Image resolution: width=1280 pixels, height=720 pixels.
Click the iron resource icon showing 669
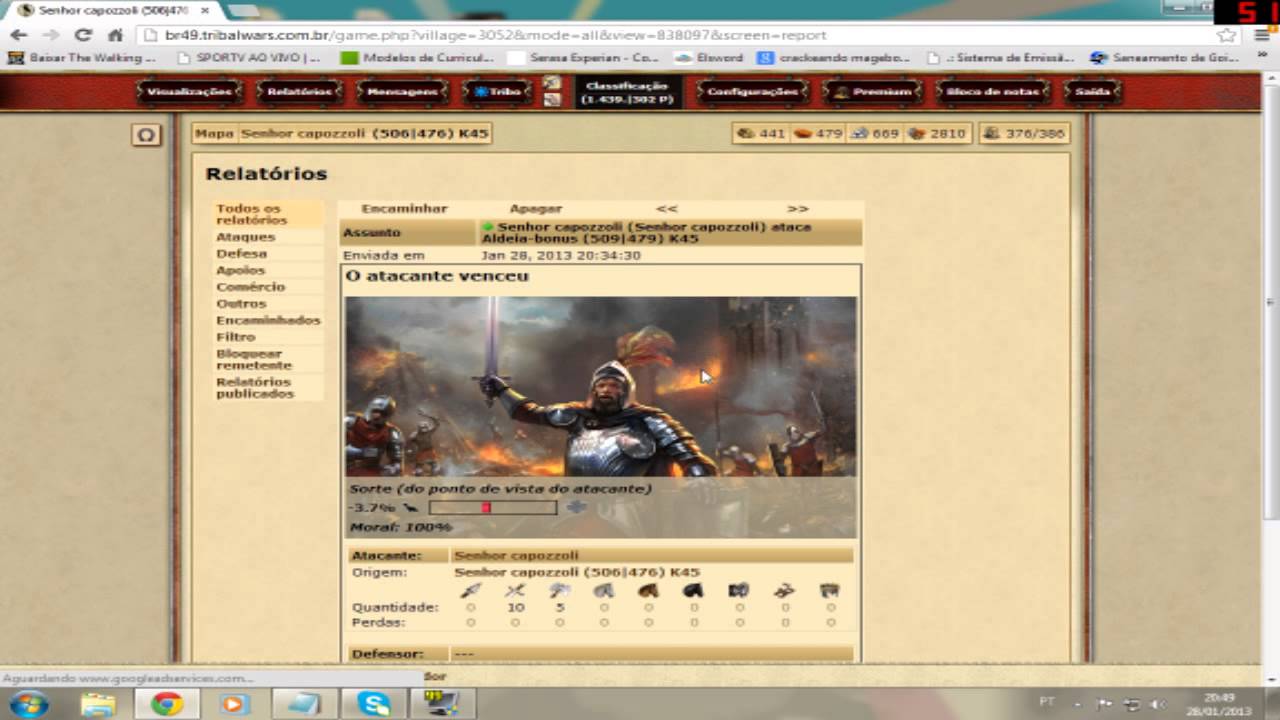tap(858, 133)
